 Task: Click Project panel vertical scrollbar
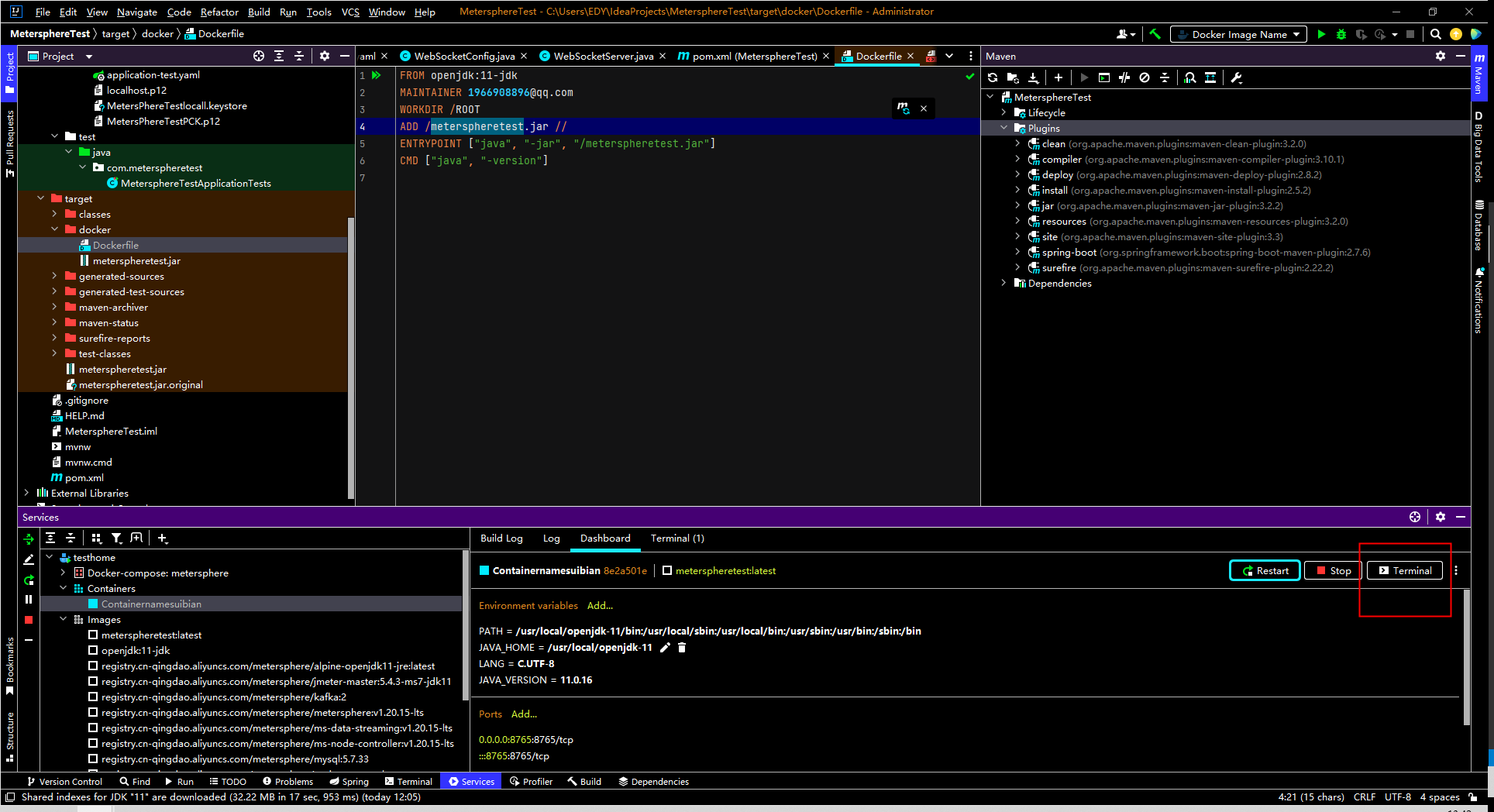point(351,356)
